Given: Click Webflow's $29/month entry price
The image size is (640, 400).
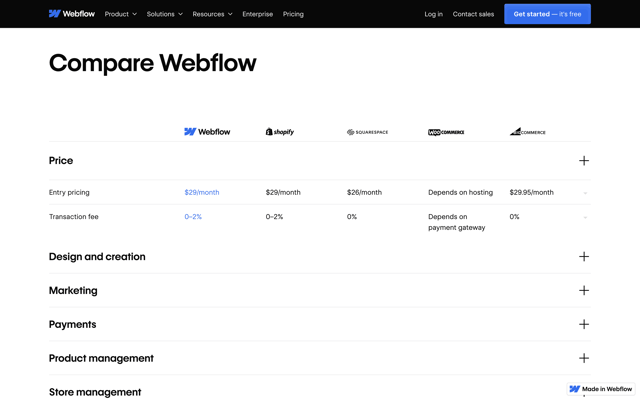Looking at the screenshot, I should click(202, 192).
